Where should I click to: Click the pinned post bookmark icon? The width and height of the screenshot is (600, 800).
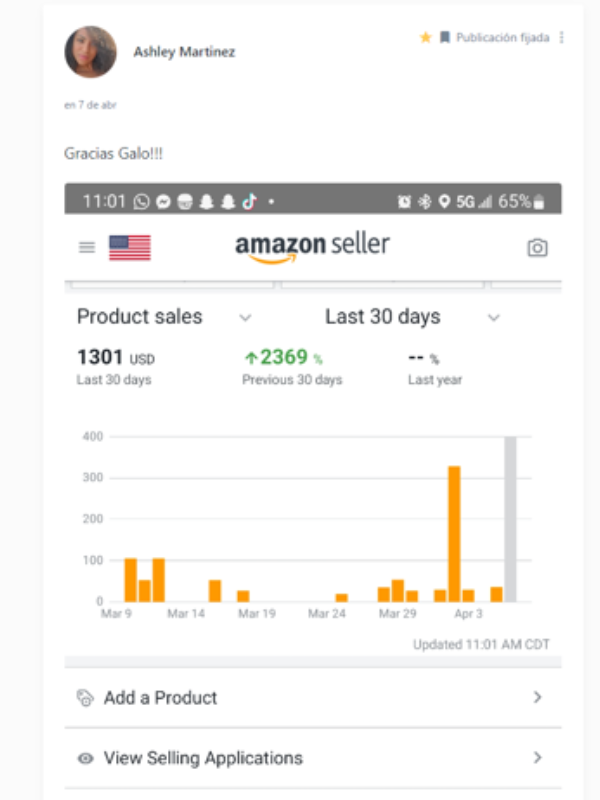tap(445, 38)
